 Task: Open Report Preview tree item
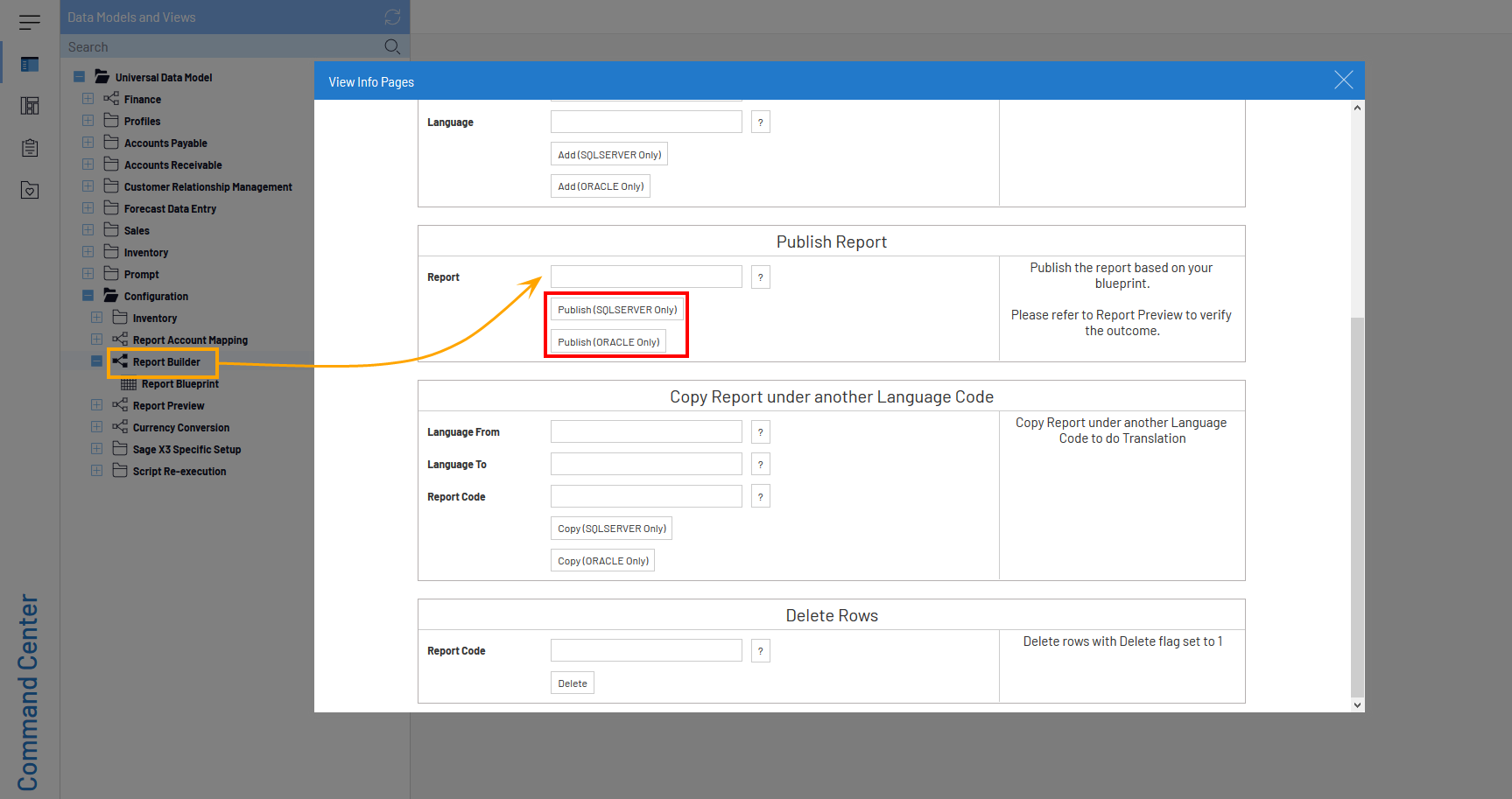pyautogui.click(x=168, y=406)
